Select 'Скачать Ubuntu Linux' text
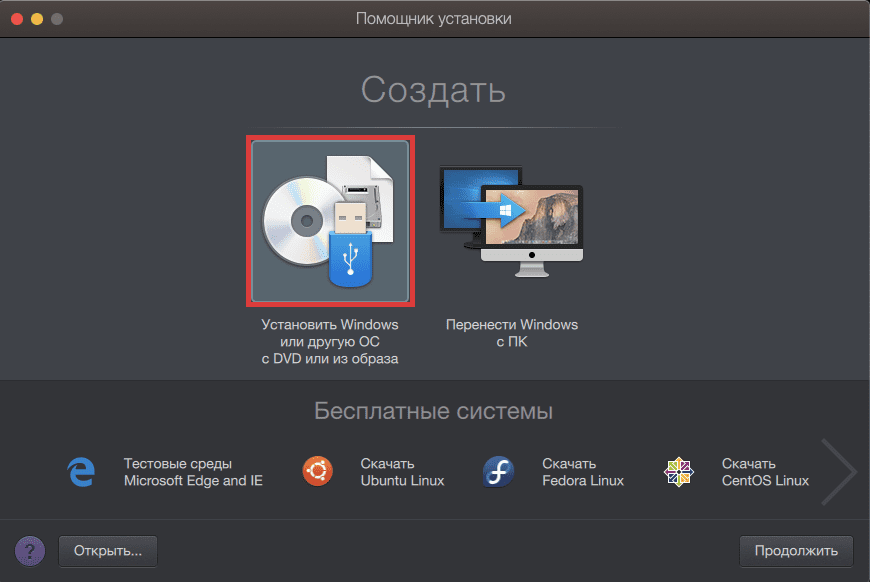Image resolution: width=870 pixels, height=582 pixels. coord(402,472)
